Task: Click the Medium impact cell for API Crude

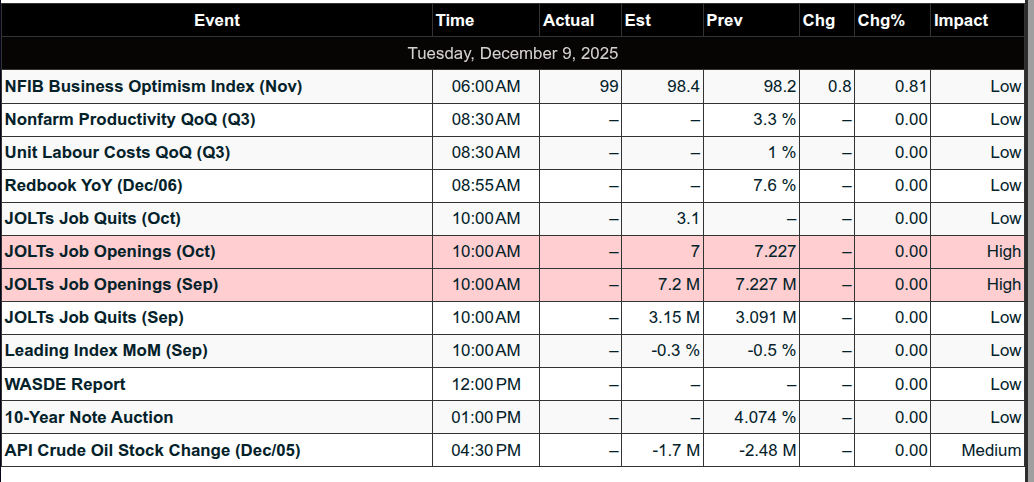Action: coord(990,450)
